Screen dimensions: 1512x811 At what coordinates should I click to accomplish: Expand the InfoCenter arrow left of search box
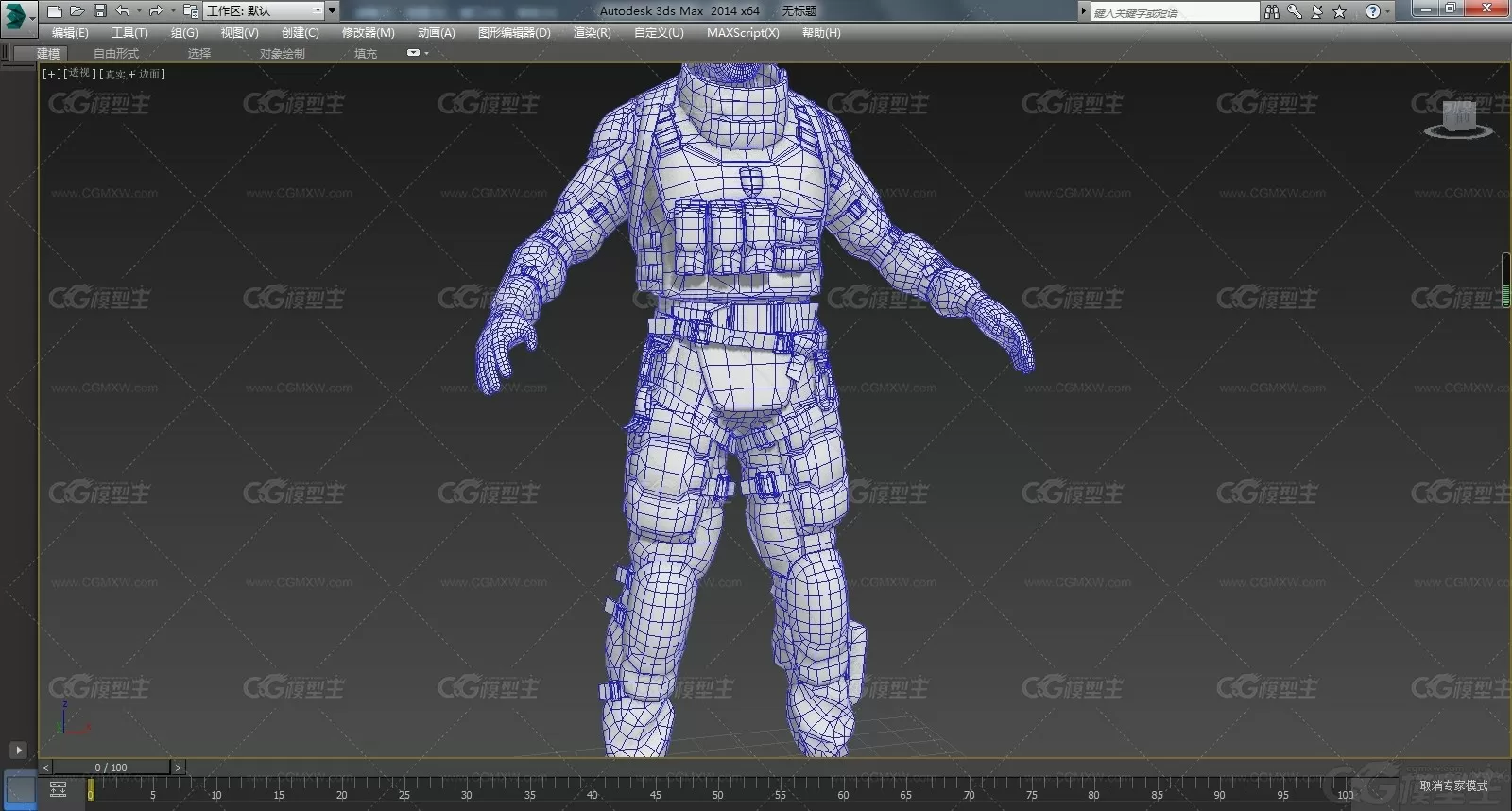(1083, 11)
